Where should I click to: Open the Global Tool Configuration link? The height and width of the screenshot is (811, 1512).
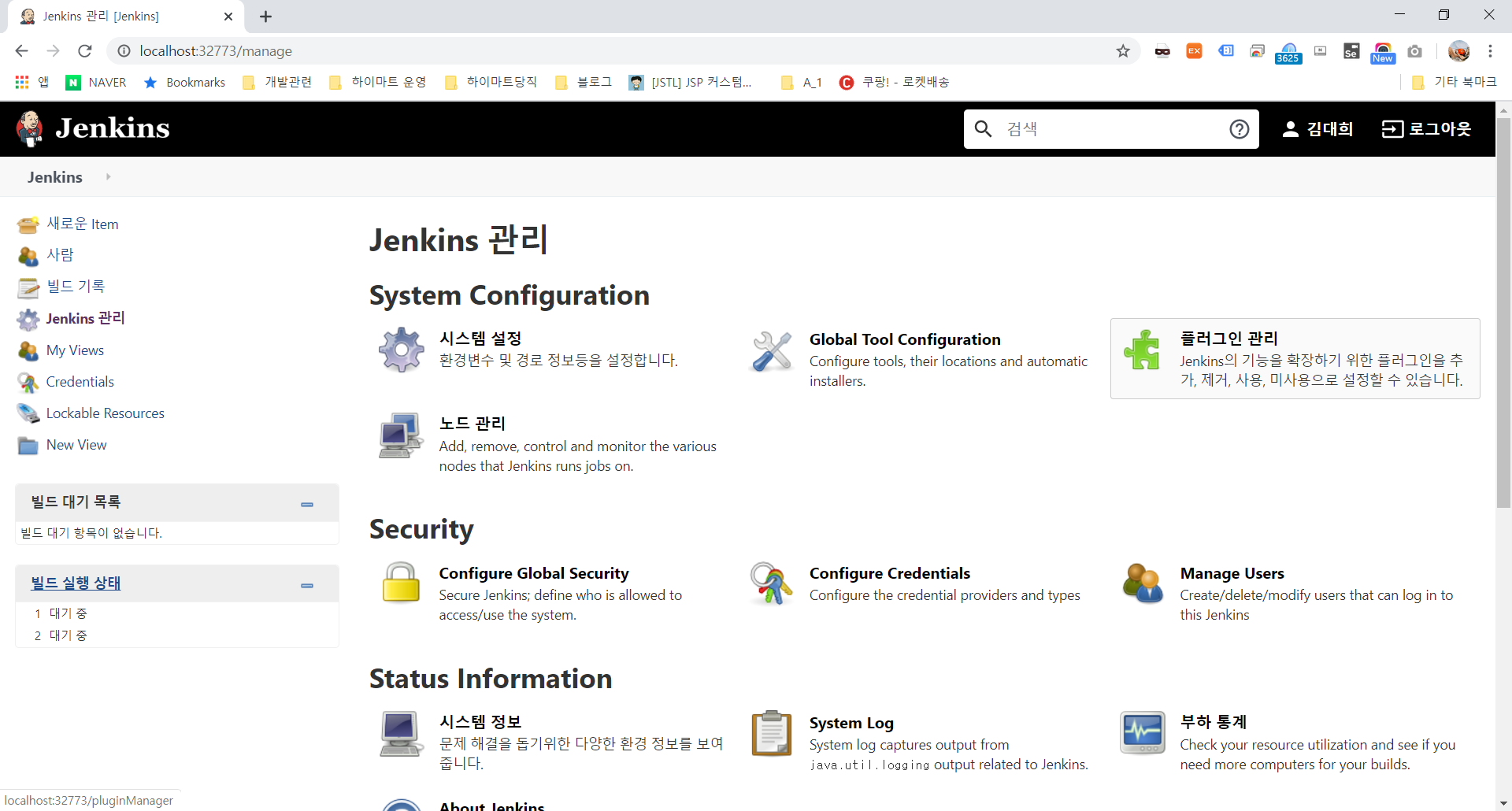point(905,339)
